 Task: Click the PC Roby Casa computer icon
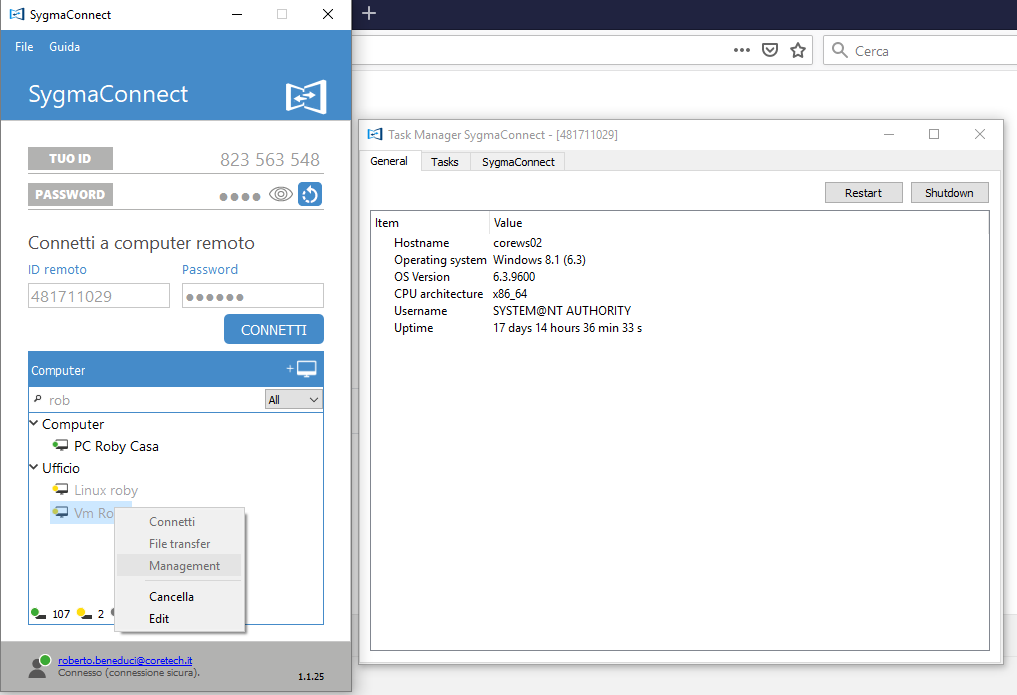coord(60,445)
